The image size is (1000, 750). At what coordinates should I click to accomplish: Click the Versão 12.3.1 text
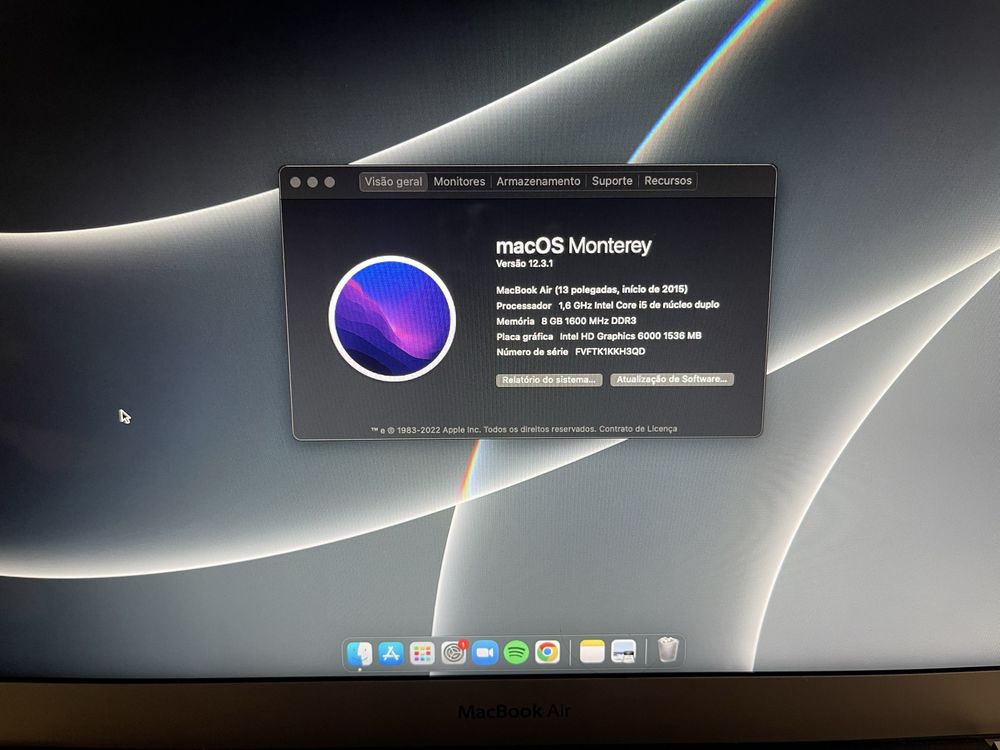524,263
